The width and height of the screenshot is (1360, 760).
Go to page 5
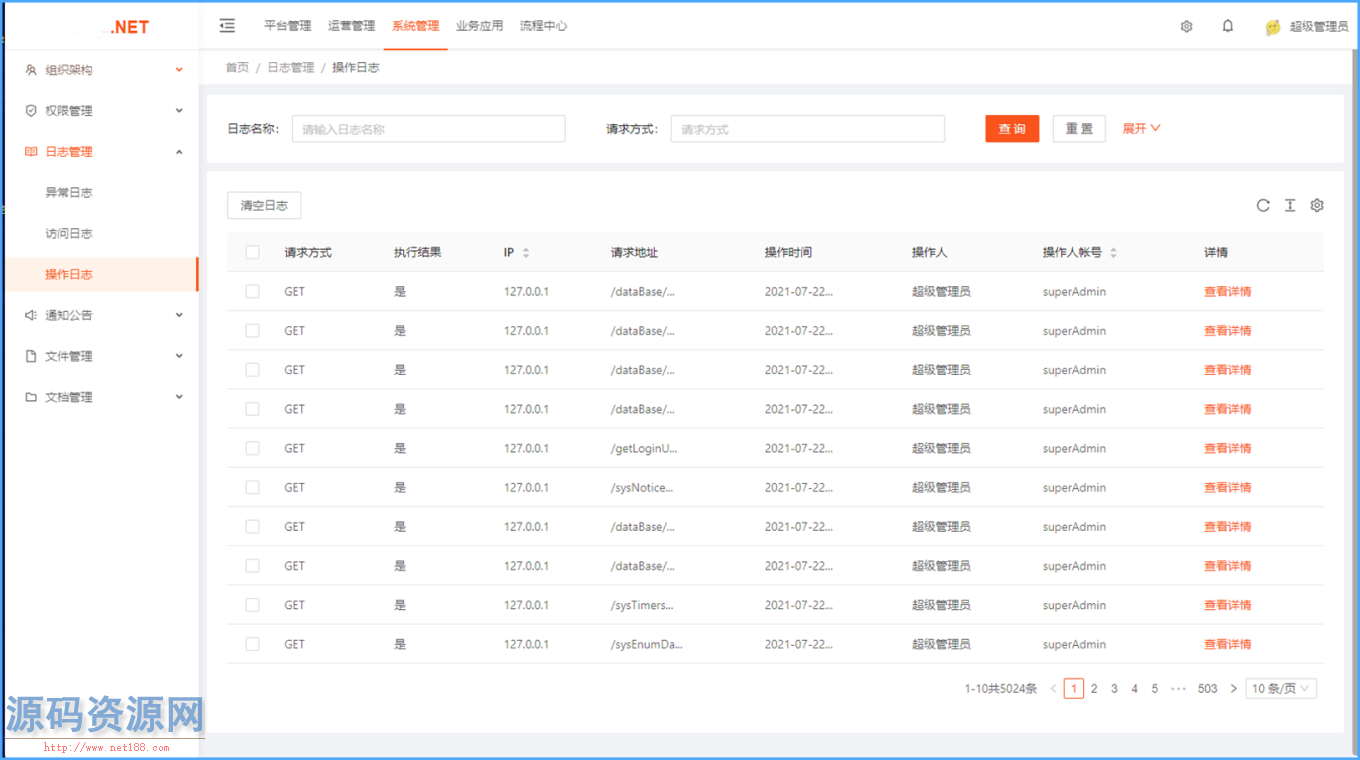coord(1155,689)
